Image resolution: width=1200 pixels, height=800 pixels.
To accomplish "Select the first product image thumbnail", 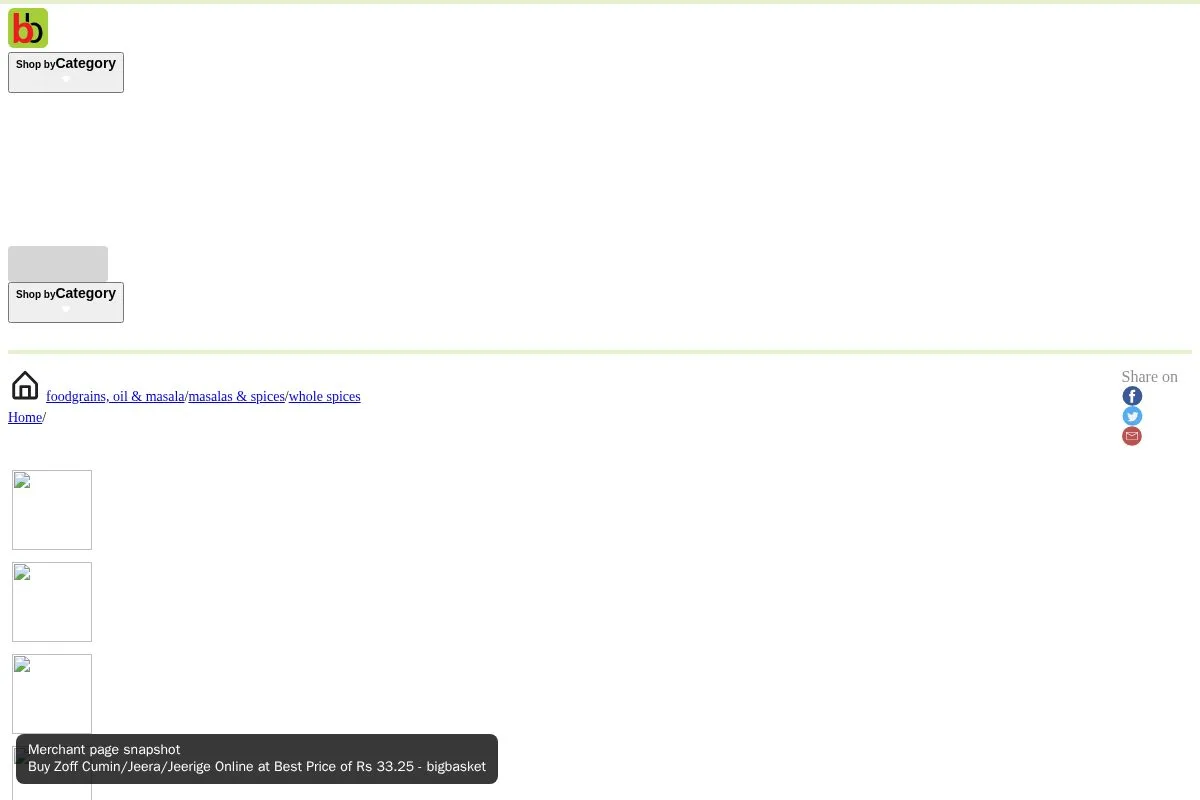I will click(52, 510).
